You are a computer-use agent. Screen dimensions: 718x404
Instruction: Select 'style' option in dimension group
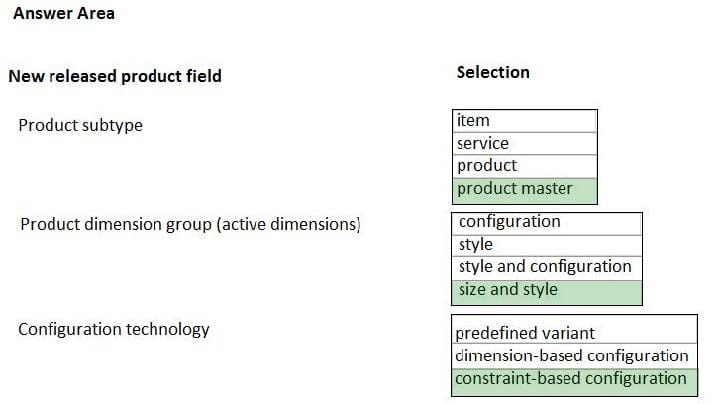(x=547, y=246)
